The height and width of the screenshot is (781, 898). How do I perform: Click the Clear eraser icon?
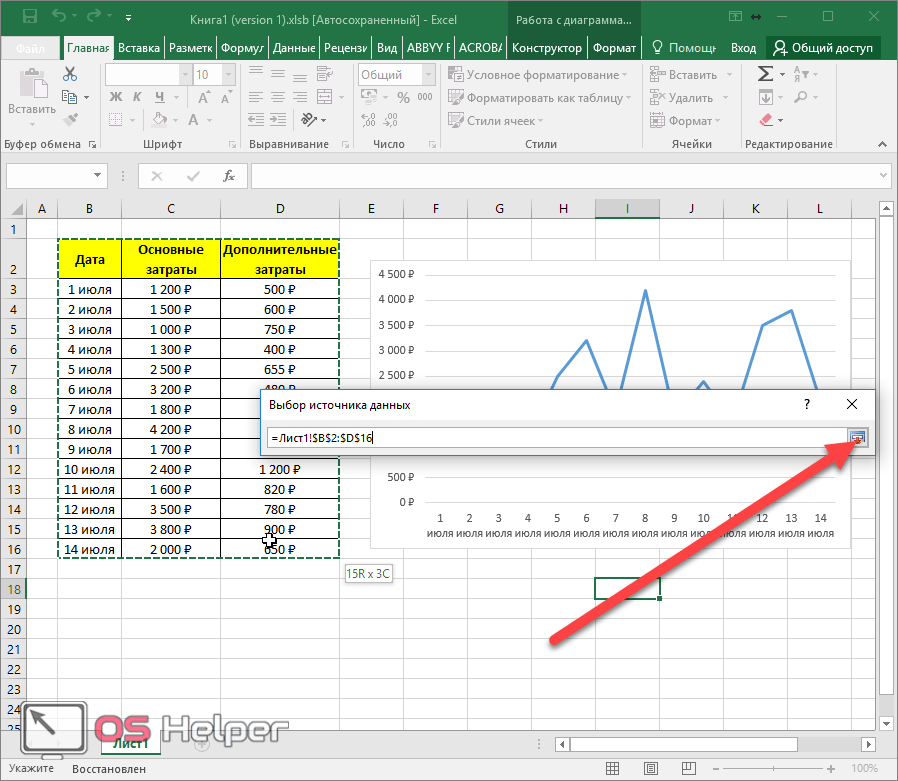pos(766,120)
